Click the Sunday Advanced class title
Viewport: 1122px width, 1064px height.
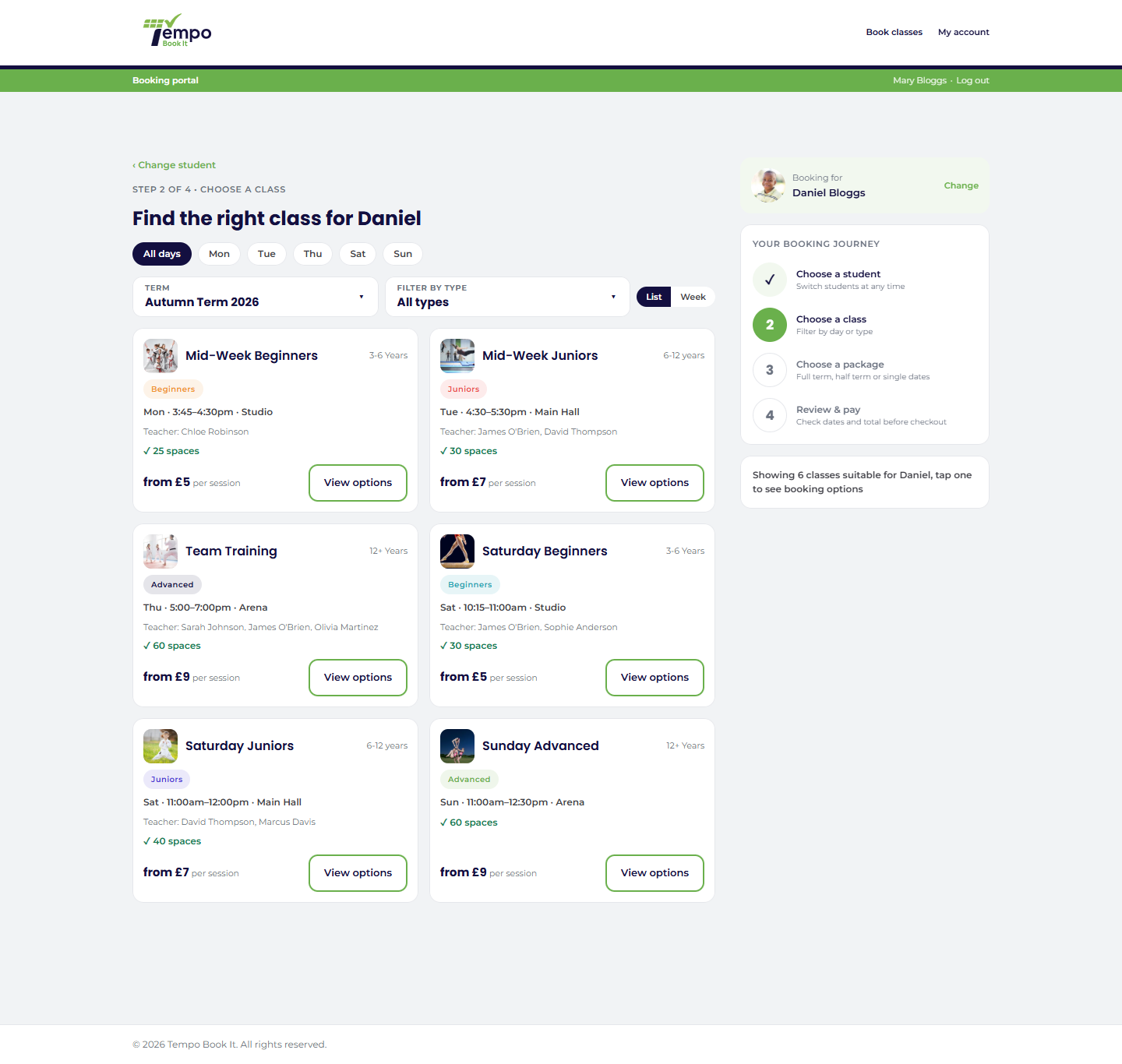click(541, 746)
